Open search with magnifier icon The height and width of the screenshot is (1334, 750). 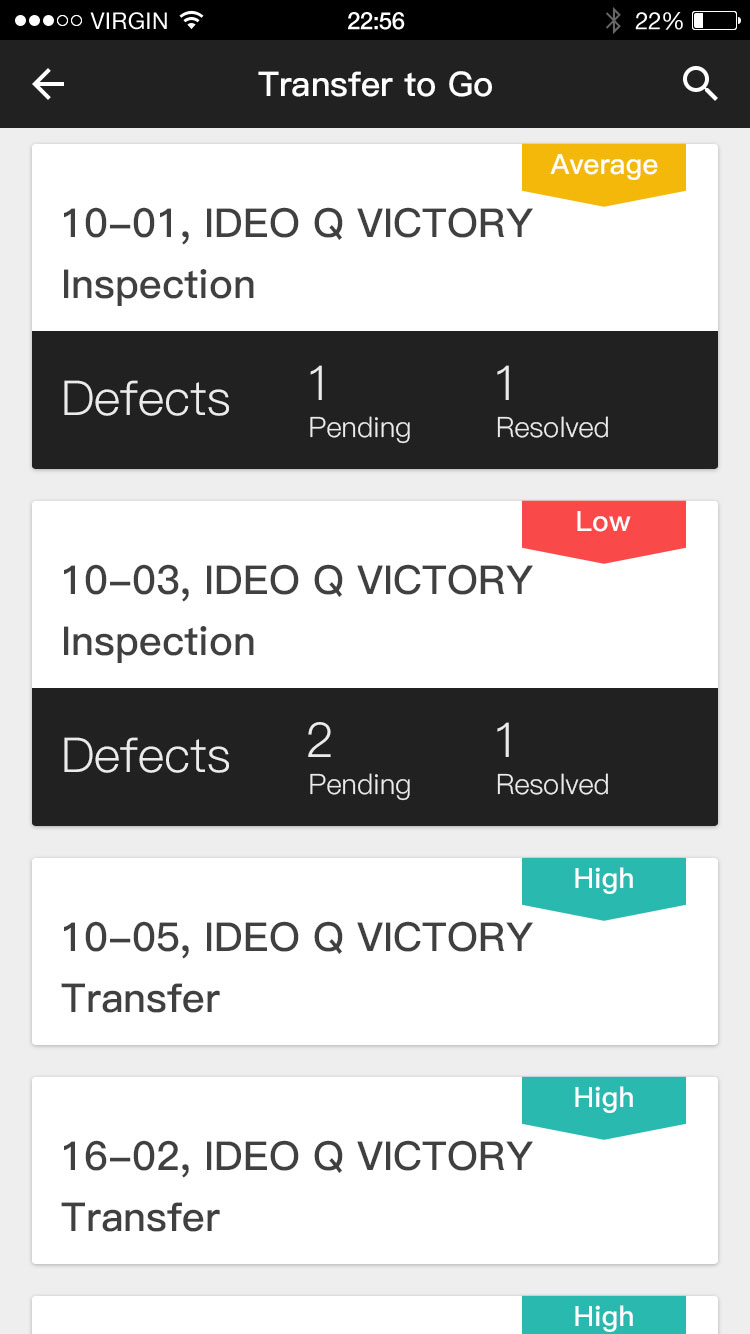coord(700,85)
